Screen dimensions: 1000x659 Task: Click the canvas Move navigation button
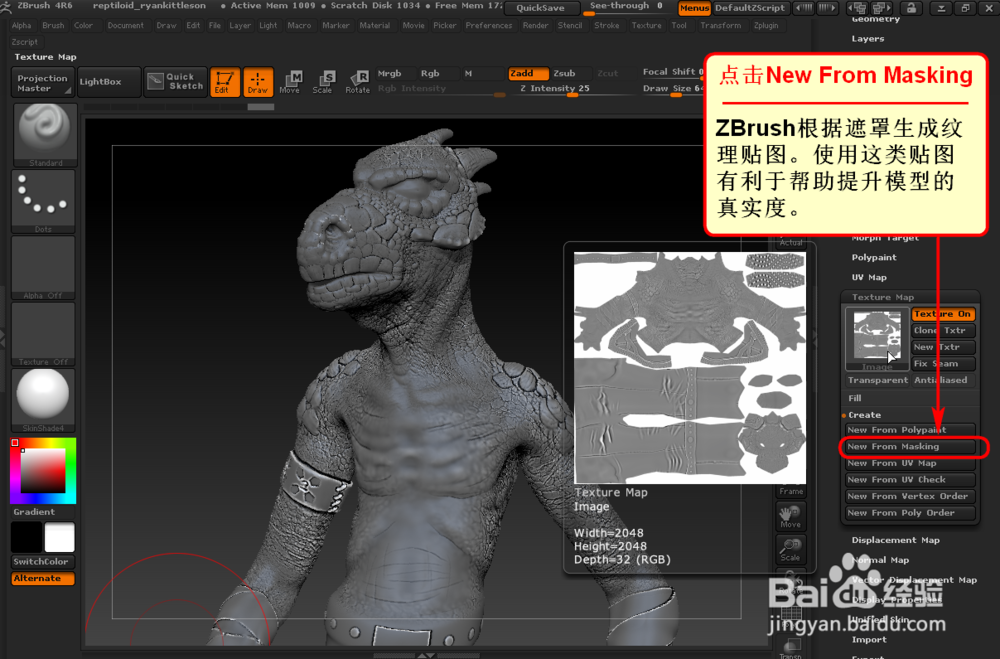[791, 516]
